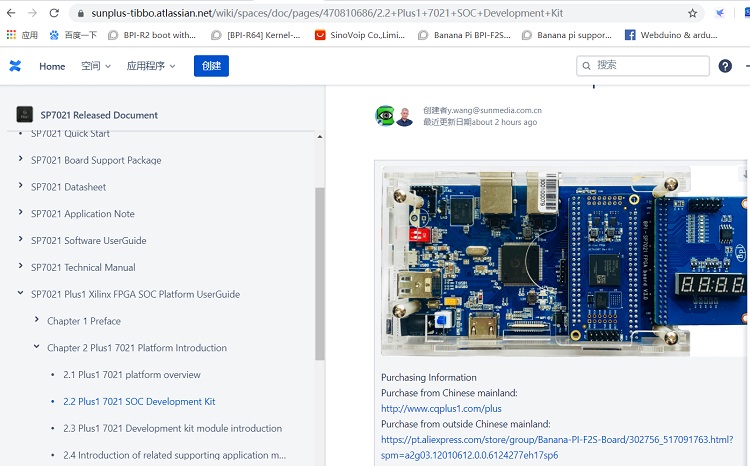
Task: Select 2.2 Plus1 7021 SOC Development Kit
Action: (x=139, y=401)
